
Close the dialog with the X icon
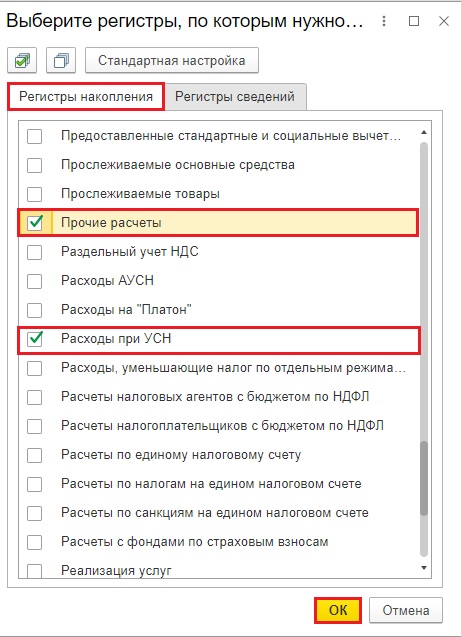pos(444,21)
